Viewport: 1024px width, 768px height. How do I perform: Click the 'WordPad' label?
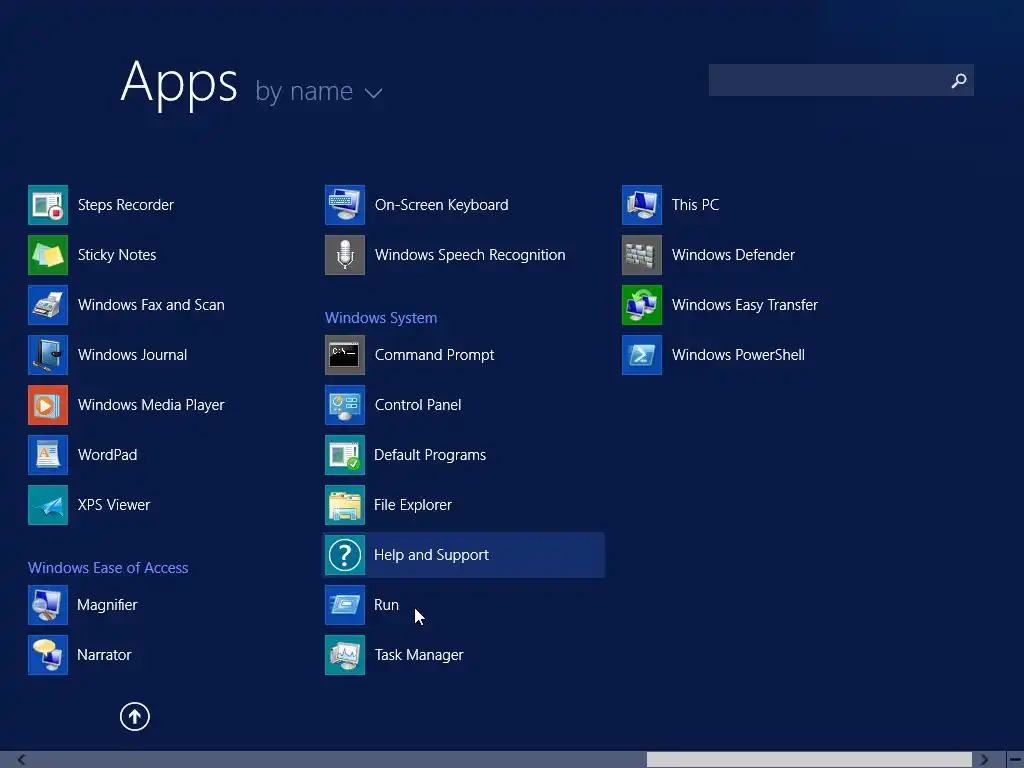point(108,455)
